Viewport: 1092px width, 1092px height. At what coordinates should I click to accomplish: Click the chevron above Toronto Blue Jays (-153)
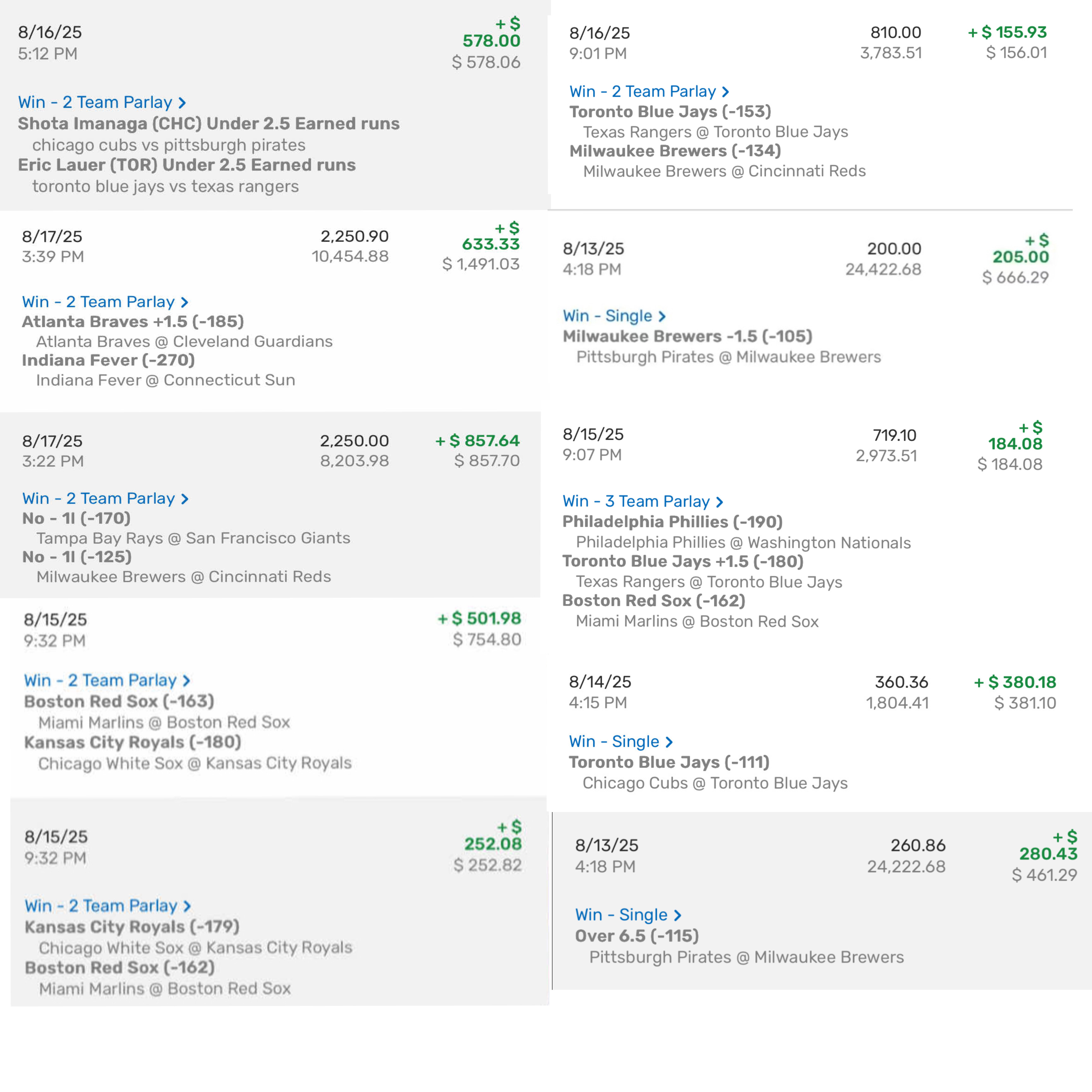click(726, 91)
